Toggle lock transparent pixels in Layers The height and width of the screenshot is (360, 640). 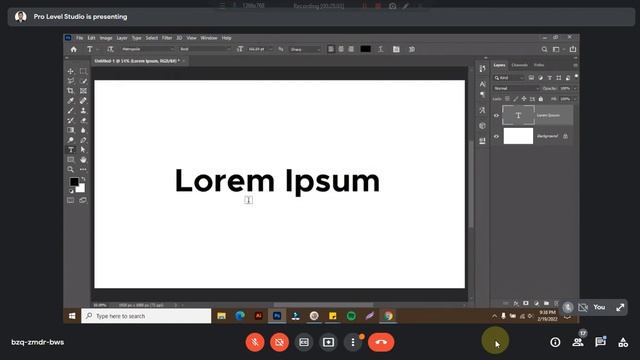[507, 99]
